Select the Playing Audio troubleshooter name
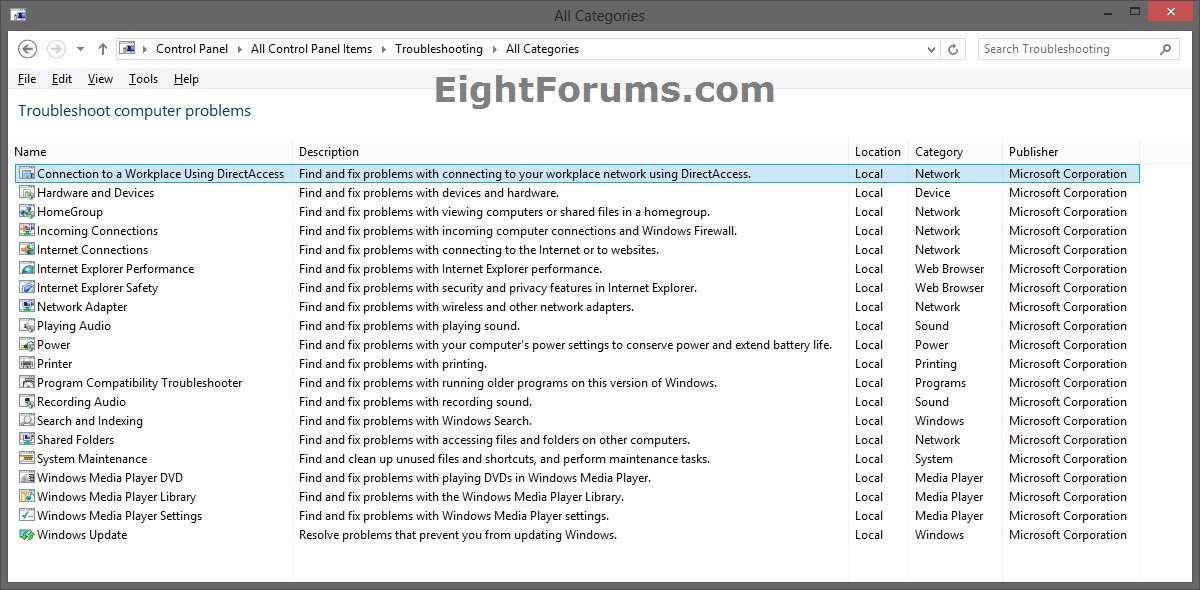This screenshot has width=1200, height=590. click(74, 326)
